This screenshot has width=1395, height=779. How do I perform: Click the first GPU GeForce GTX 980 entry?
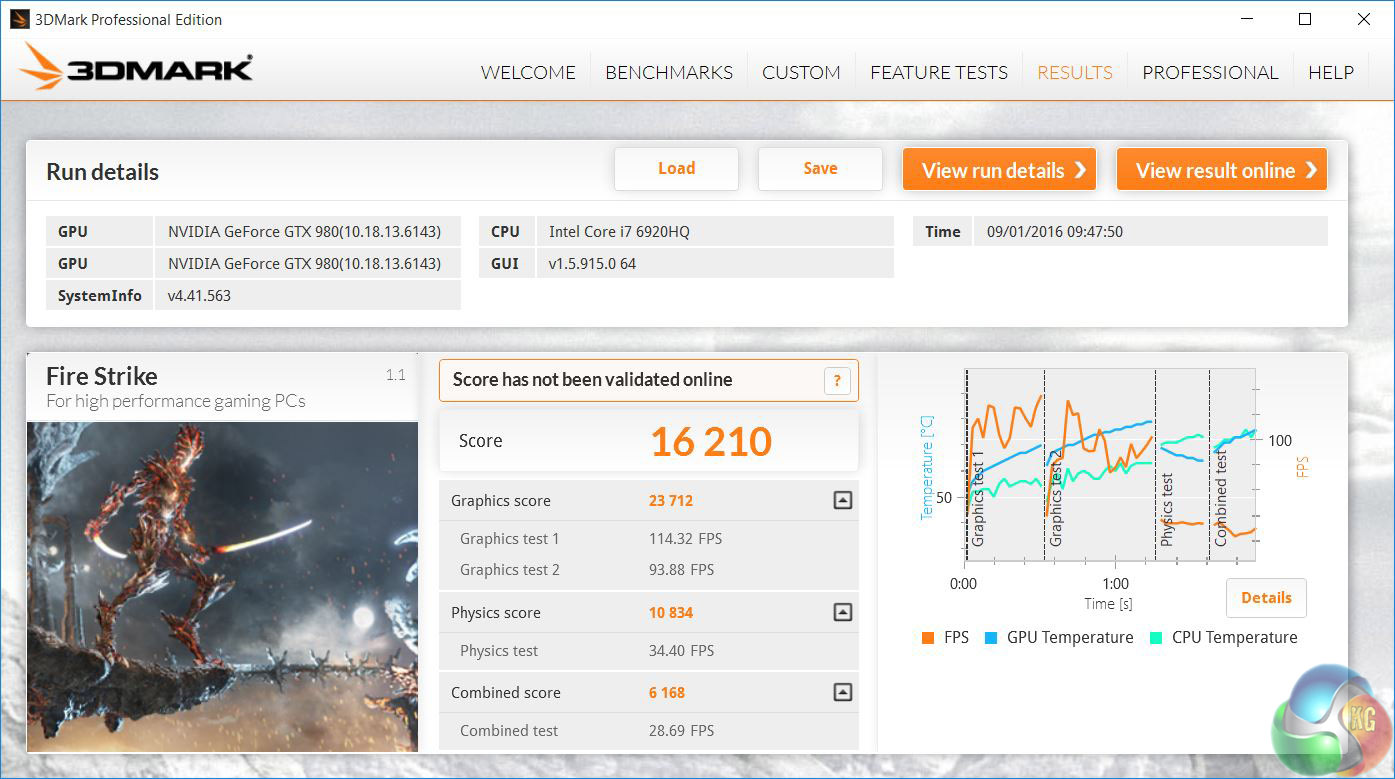pos(304,232)
